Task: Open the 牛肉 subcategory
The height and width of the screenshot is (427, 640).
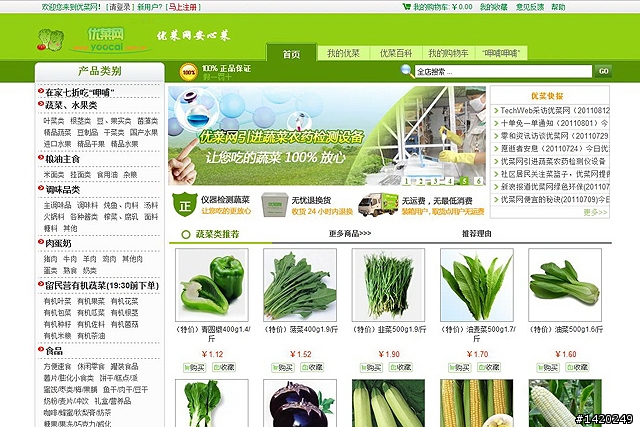Action: pyautogui.click(x=70, y=259)
